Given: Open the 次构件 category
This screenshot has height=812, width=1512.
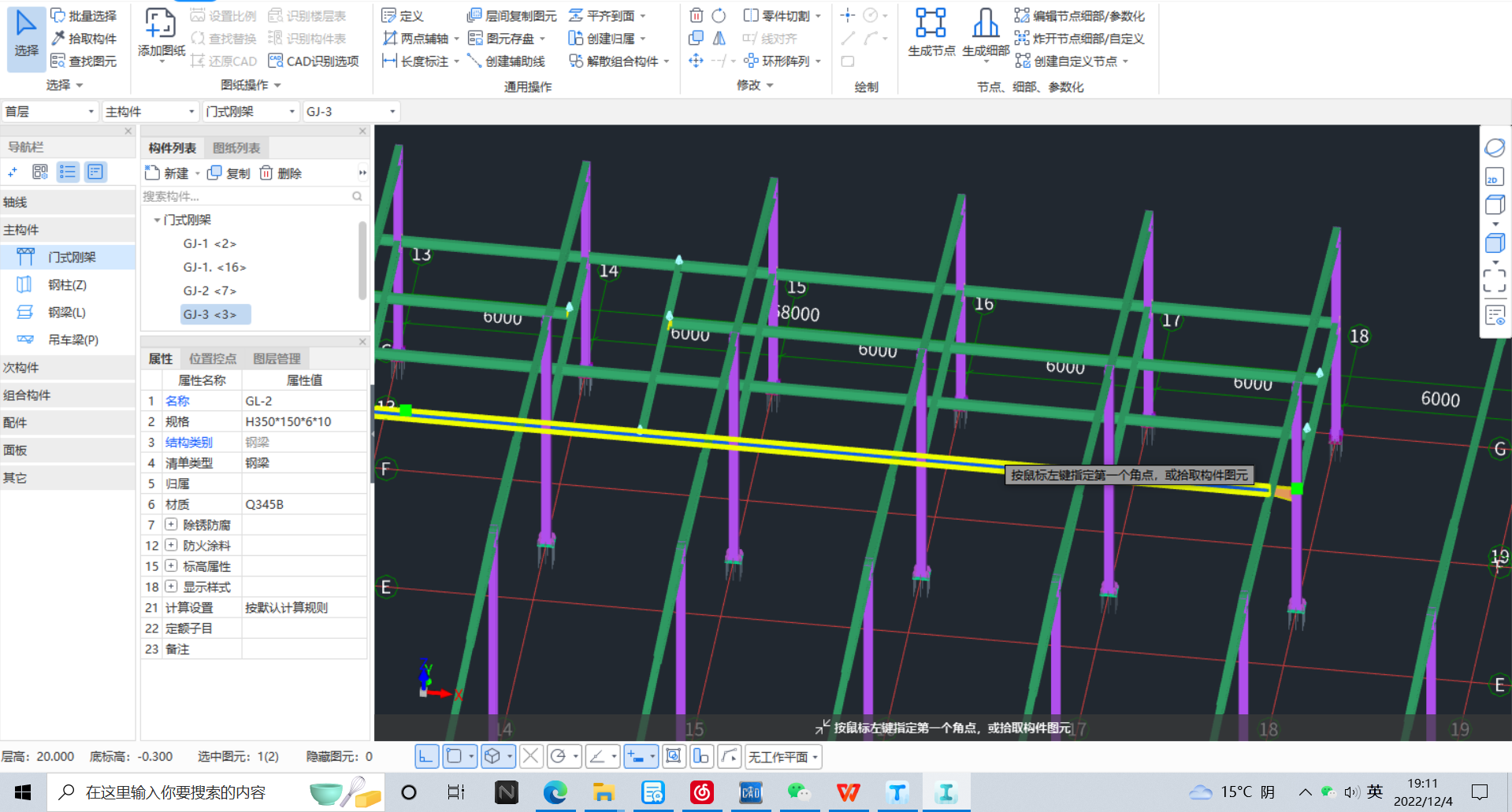Looking at the screenshot, I should point(68,368).
